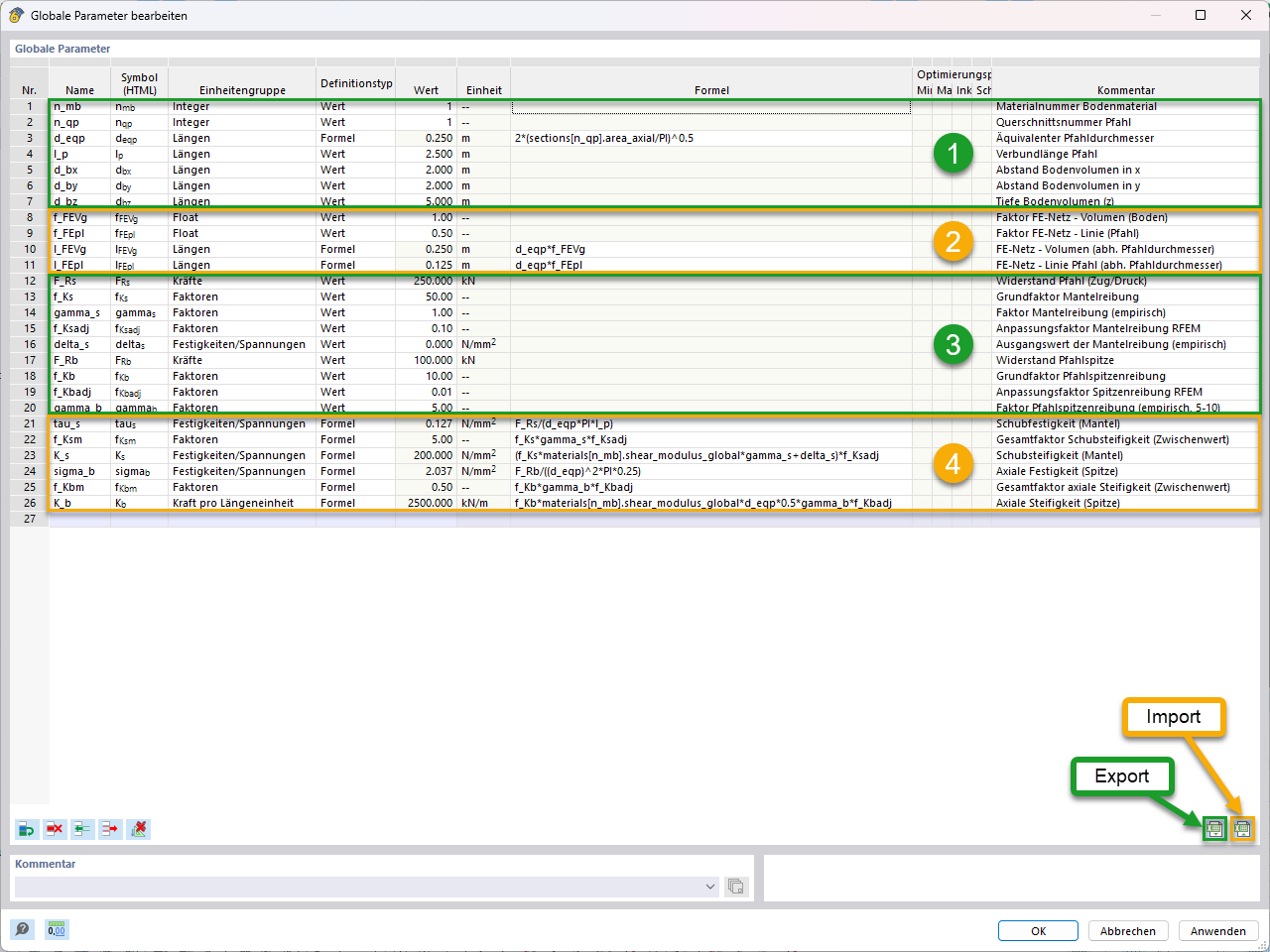Select the name cell f_Kb
The image size is (1270, 952).
(x=80, y=376)
